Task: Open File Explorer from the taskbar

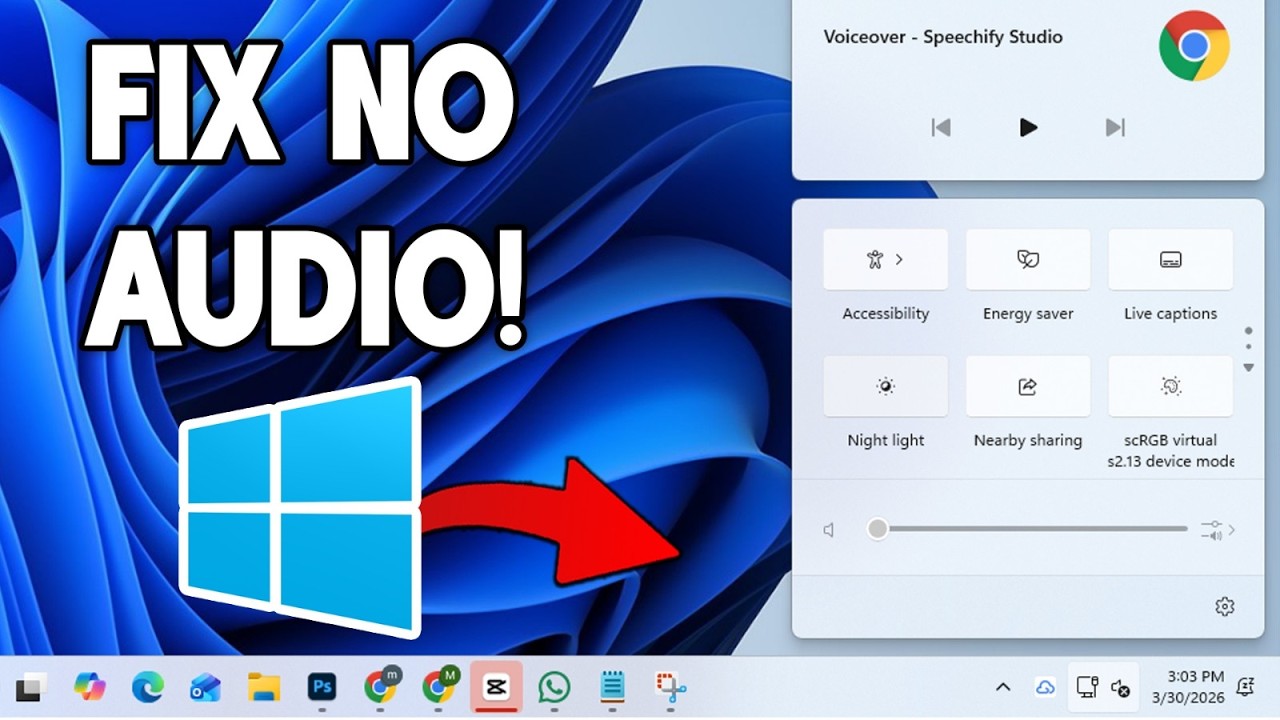Action: (264, 687)
